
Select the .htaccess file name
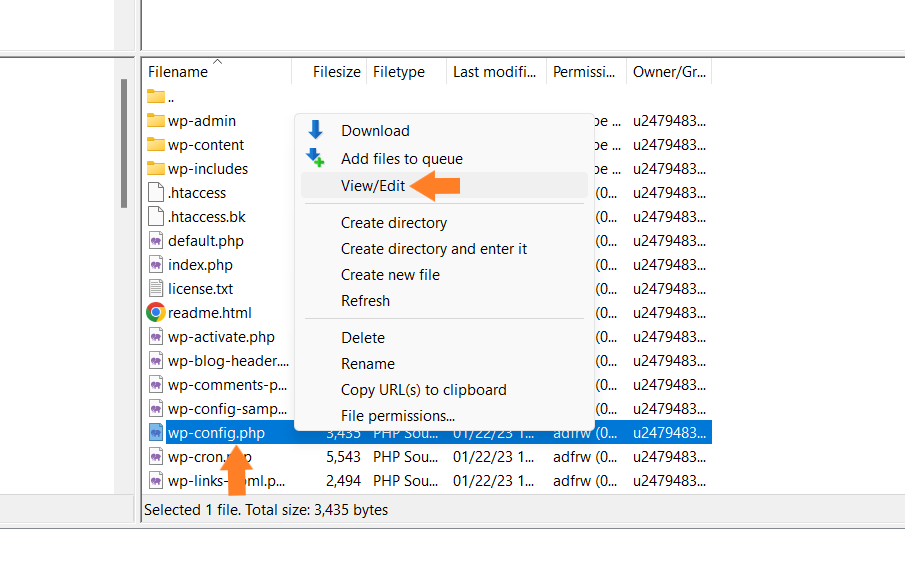tap(197, 193)
